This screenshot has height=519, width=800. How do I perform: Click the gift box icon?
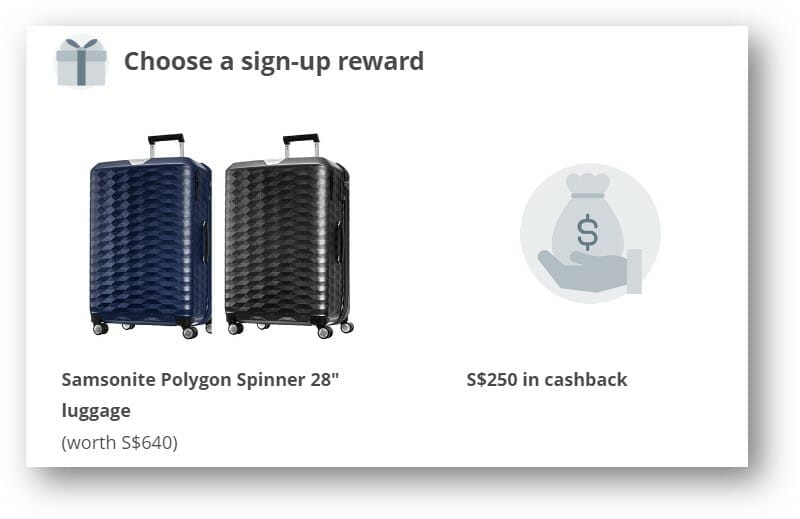pos(81,62)
